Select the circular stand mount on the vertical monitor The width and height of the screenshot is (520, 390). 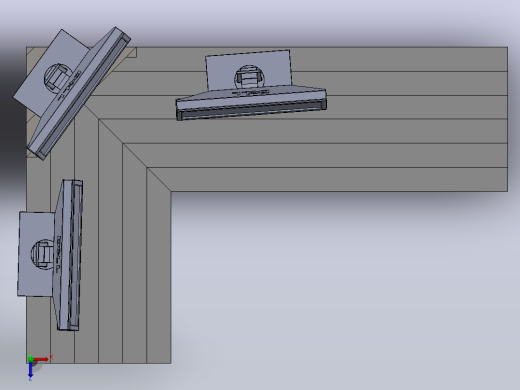tap(42, 254)
